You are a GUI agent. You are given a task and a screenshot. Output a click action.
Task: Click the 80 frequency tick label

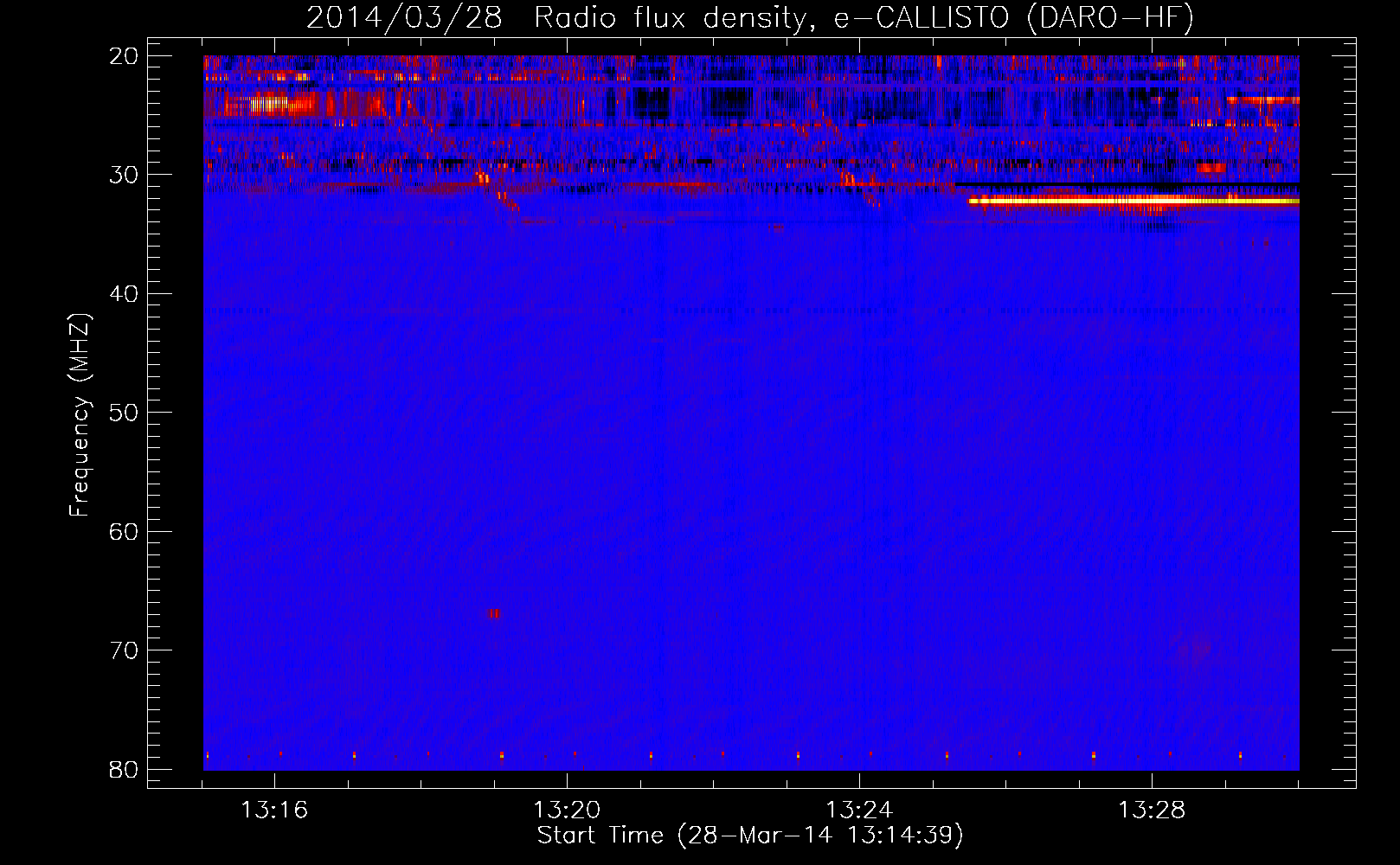coord(124,769)
